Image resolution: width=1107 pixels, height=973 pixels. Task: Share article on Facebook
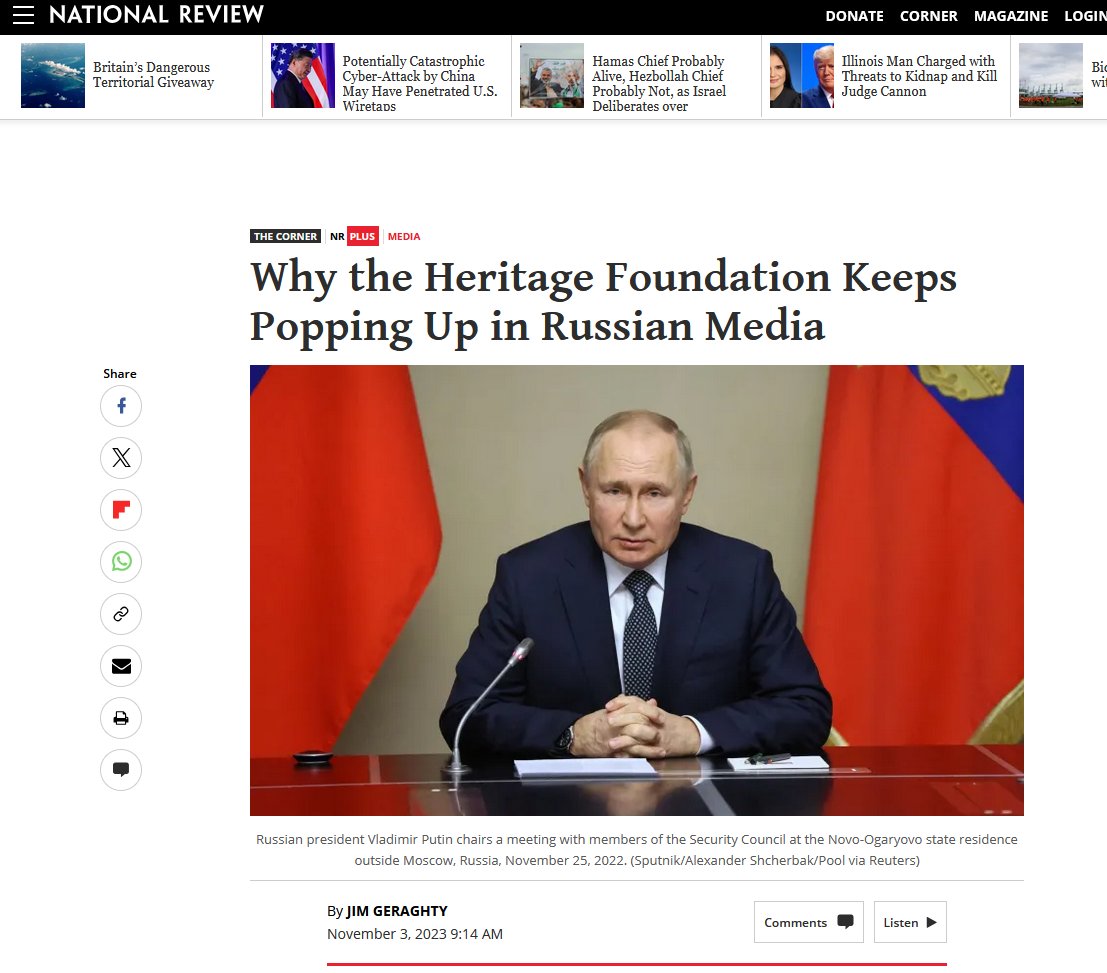pyautogui.click(x=121, y=406)
